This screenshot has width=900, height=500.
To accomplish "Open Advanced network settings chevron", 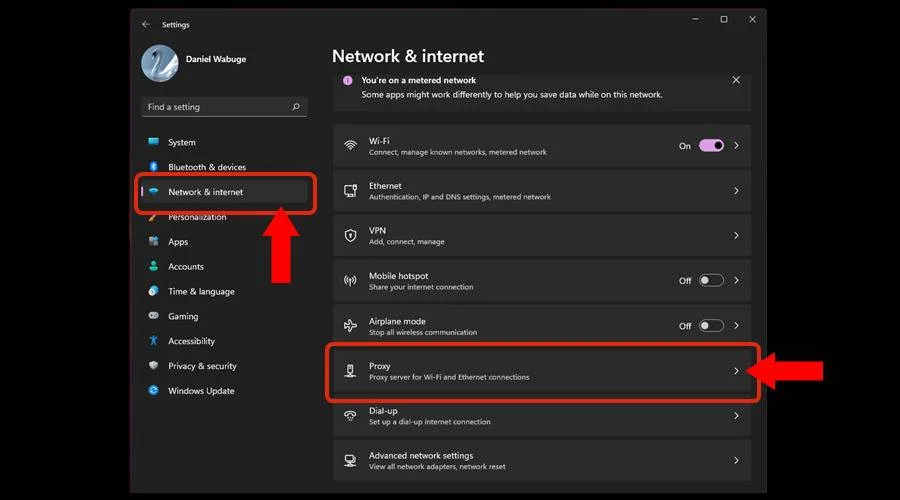I will click(x=736, y=460).
